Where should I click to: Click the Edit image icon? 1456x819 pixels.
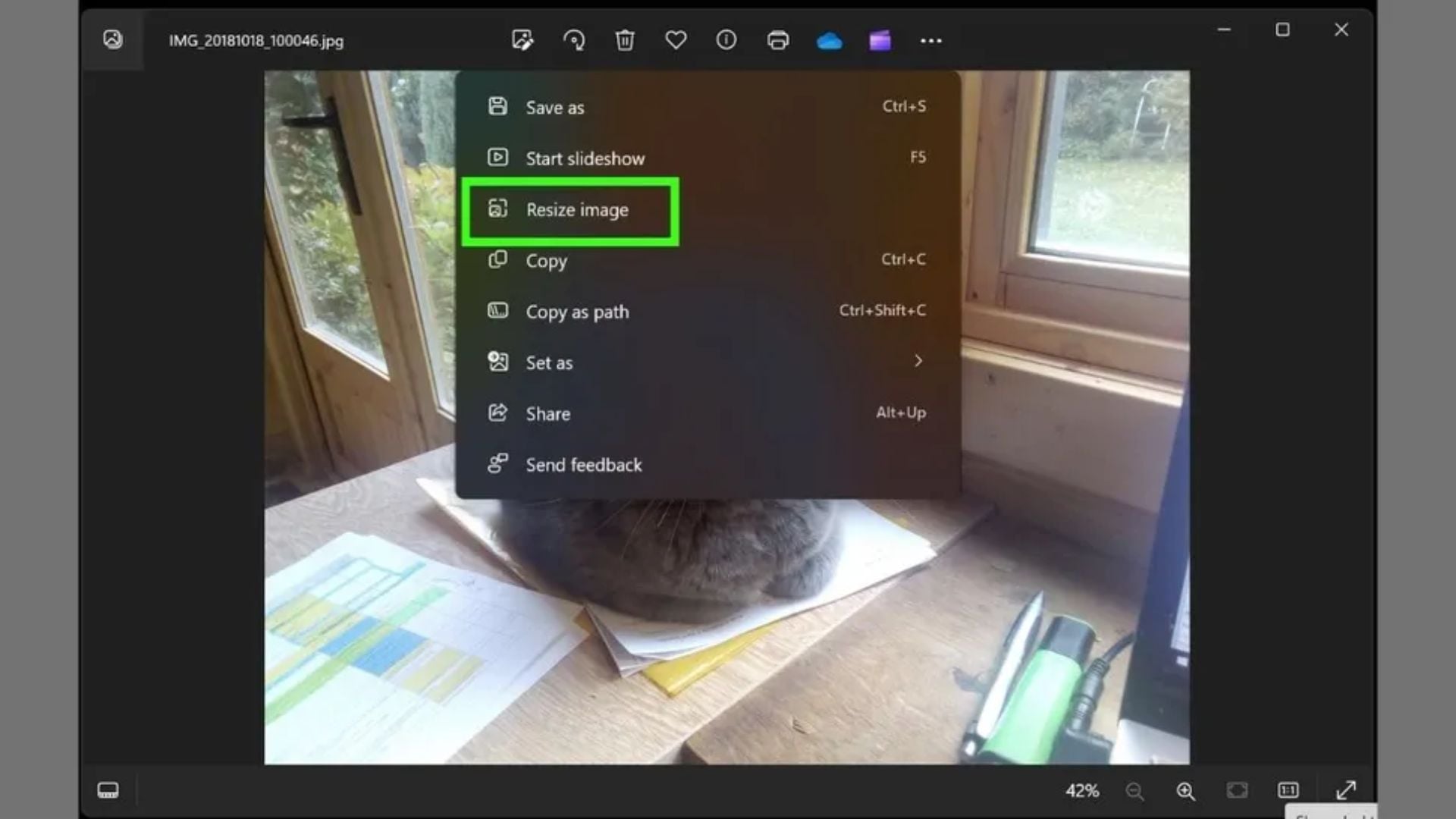tap(522, 40)
